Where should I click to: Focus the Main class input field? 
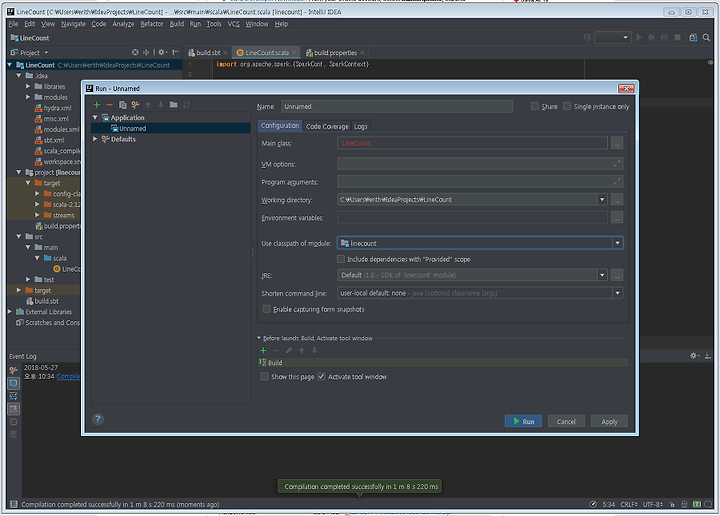pyautogui.click(x=472, y=143)
